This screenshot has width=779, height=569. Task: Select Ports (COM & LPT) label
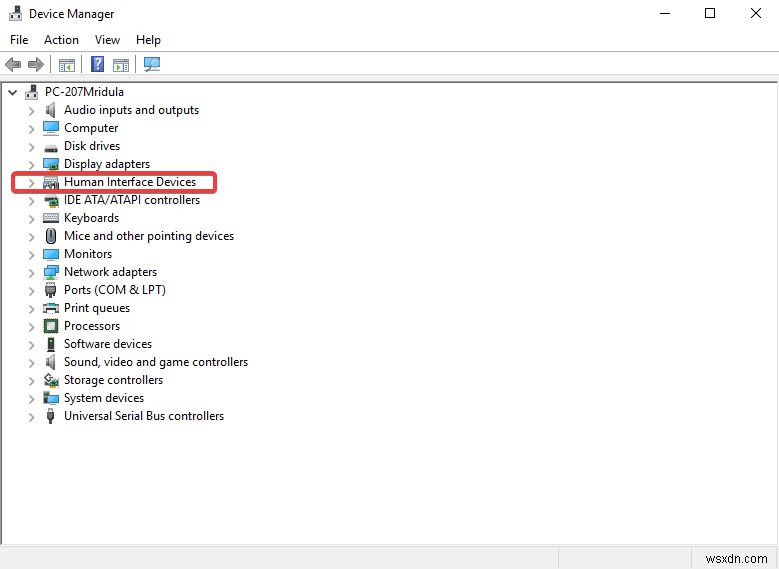click(115, 290)
